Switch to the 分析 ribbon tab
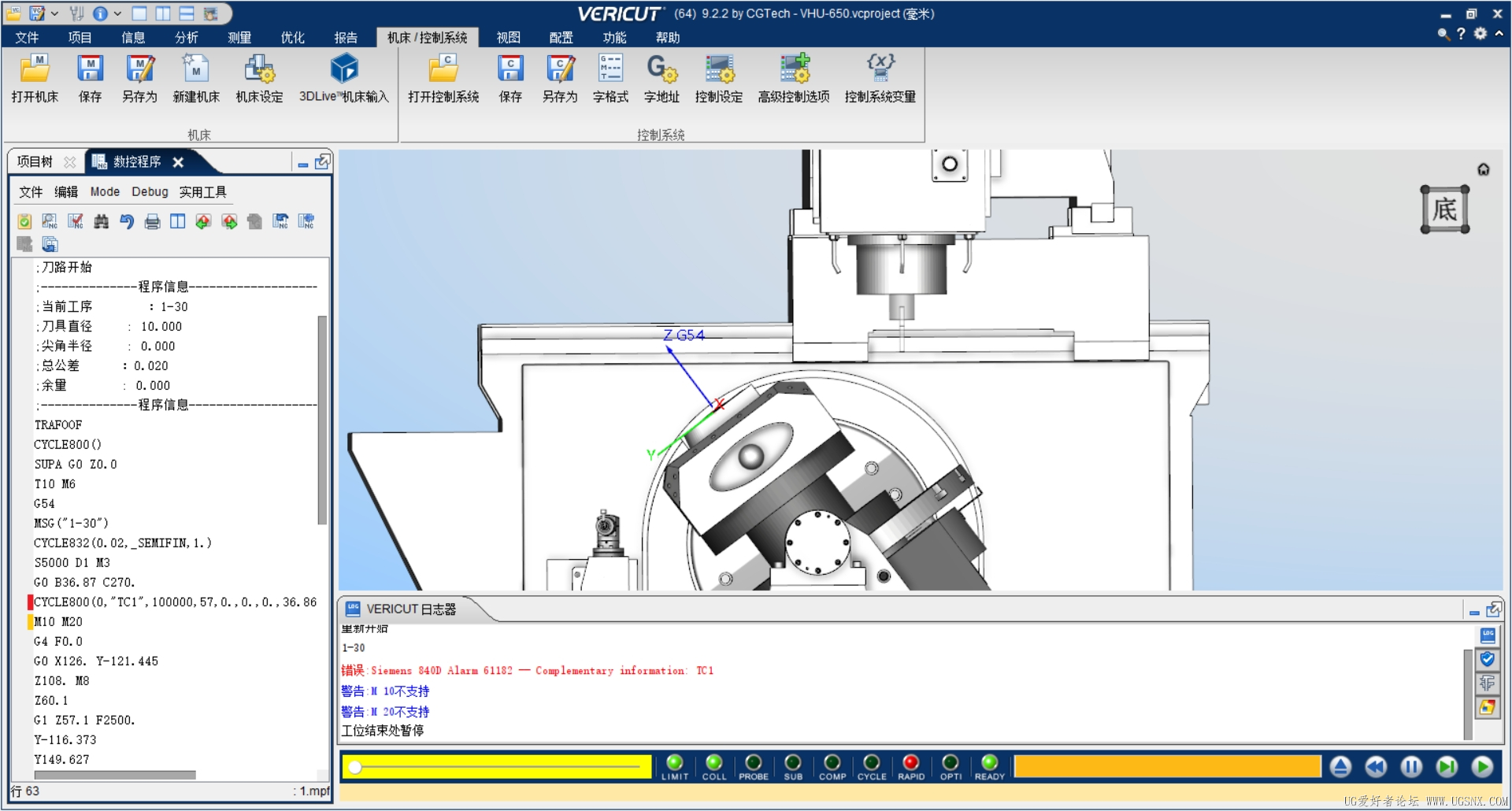 point(187,37)
